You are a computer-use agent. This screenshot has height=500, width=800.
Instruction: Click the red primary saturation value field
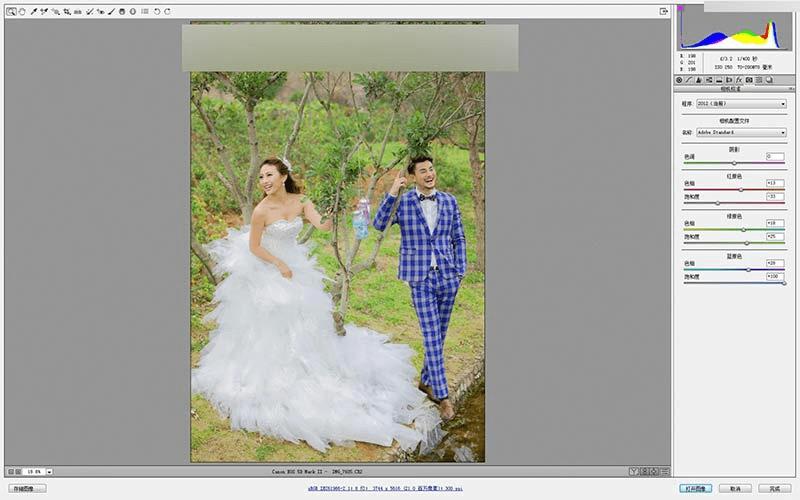point(775,196)
